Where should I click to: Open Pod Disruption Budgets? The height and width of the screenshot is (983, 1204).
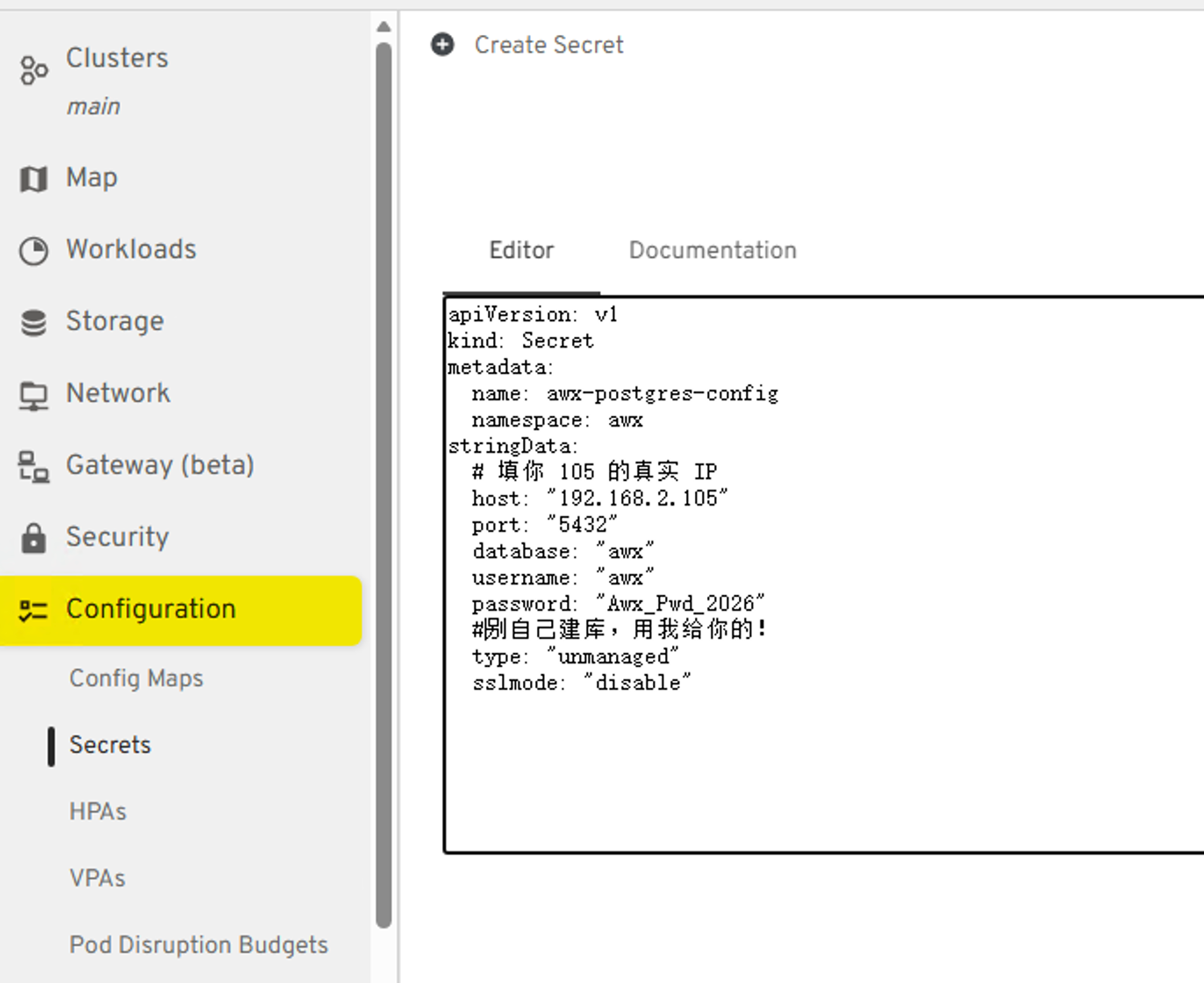198,945
